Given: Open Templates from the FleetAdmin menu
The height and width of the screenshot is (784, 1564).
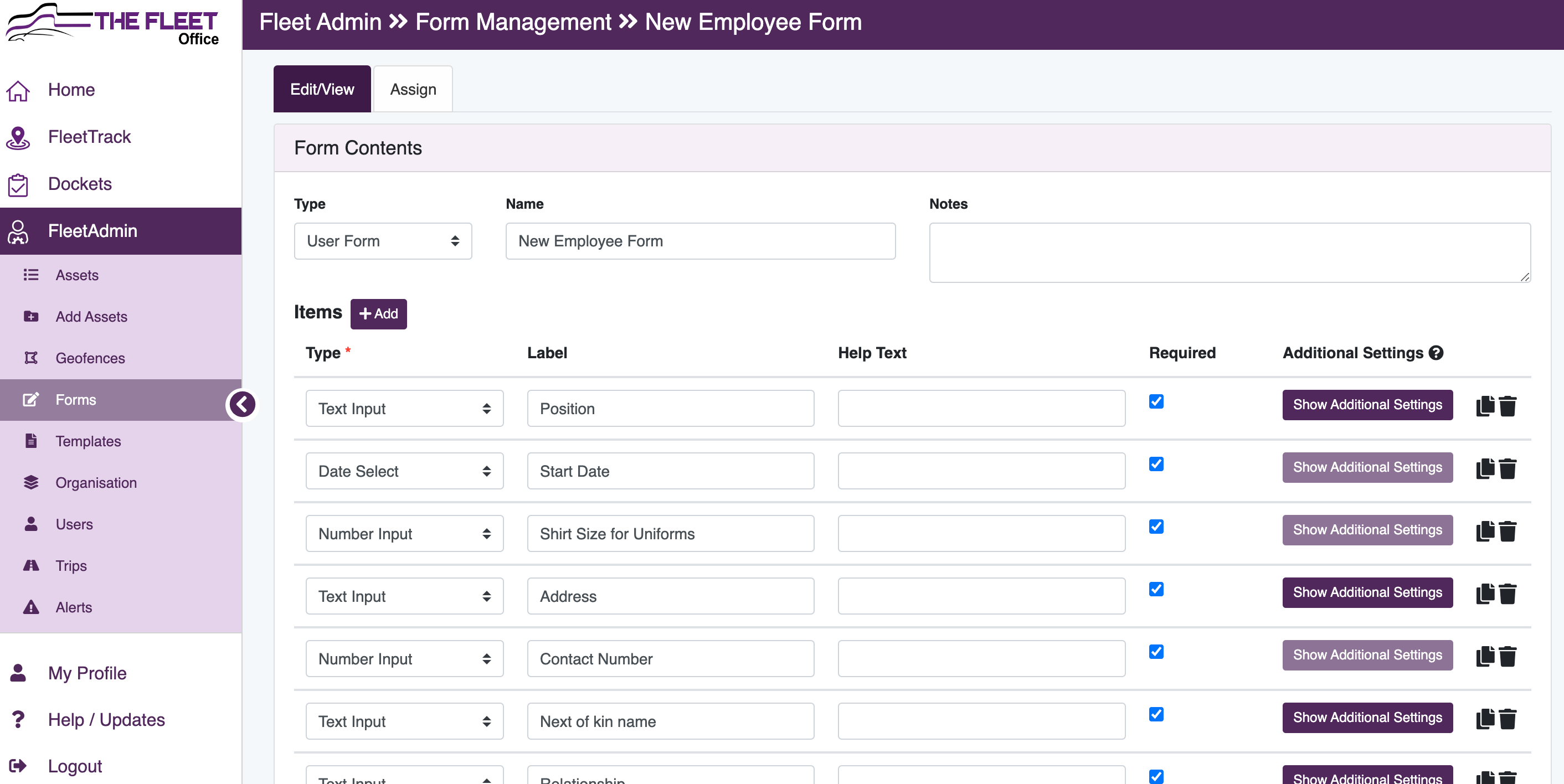Looking at the screenshot, I should [88, 441].
